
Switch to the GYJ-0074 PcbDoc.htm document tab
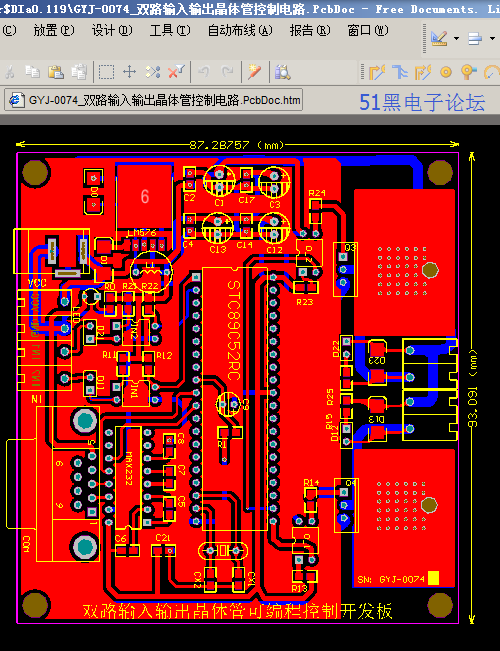pos(154,100)
